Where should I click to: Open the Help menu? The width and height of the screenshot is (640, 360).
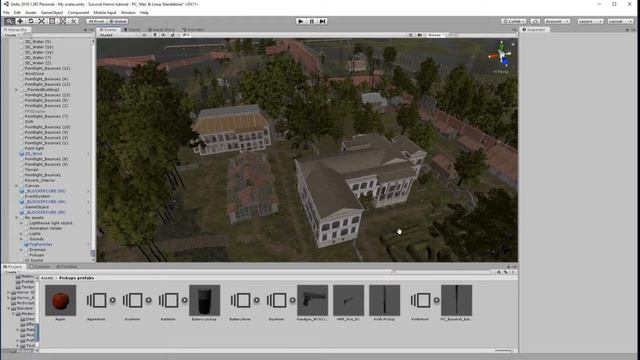pyautogui.click(x=144, y=13)
